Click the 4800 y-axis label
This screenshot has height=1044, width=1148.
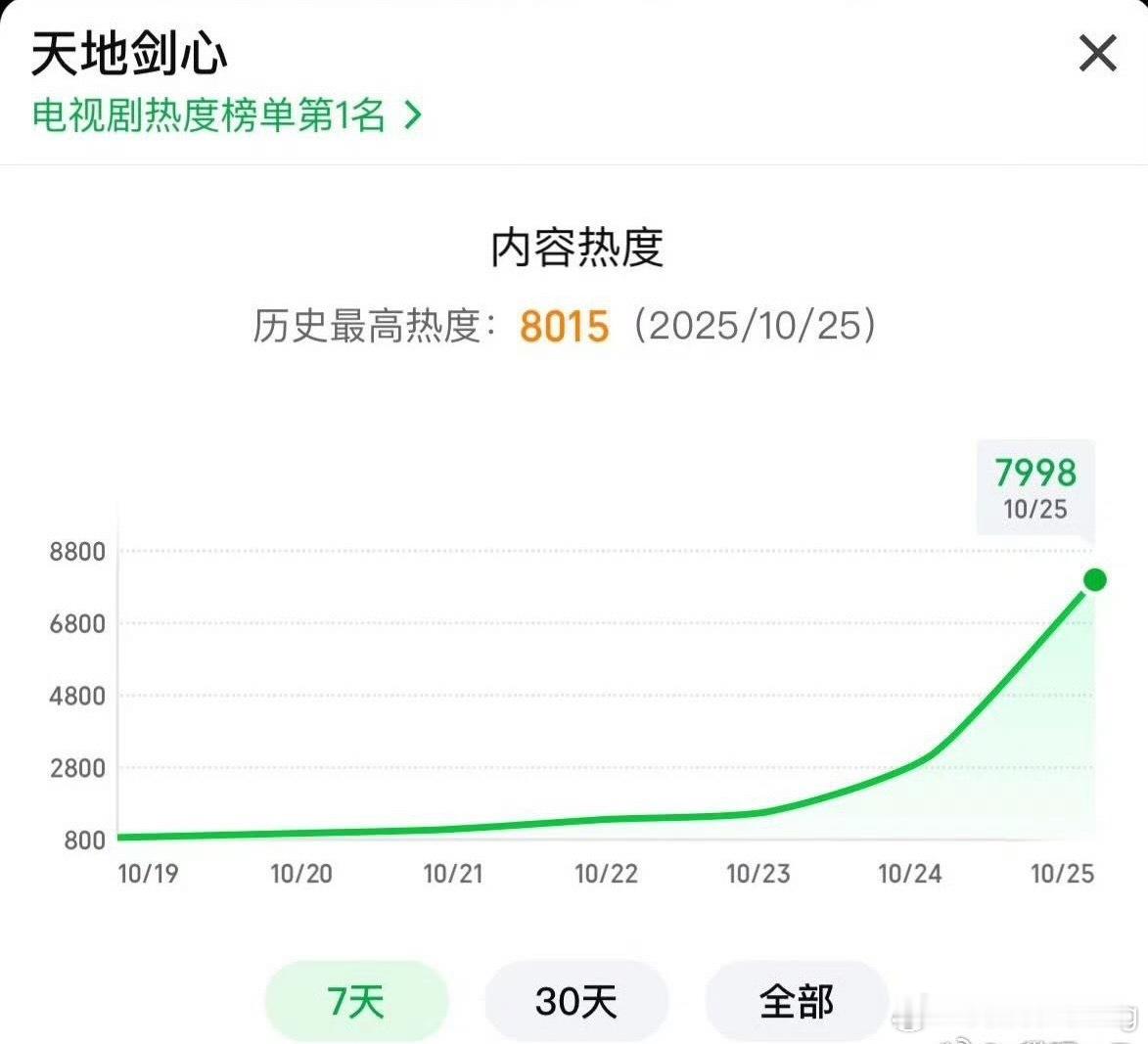(x=77, y=696)
